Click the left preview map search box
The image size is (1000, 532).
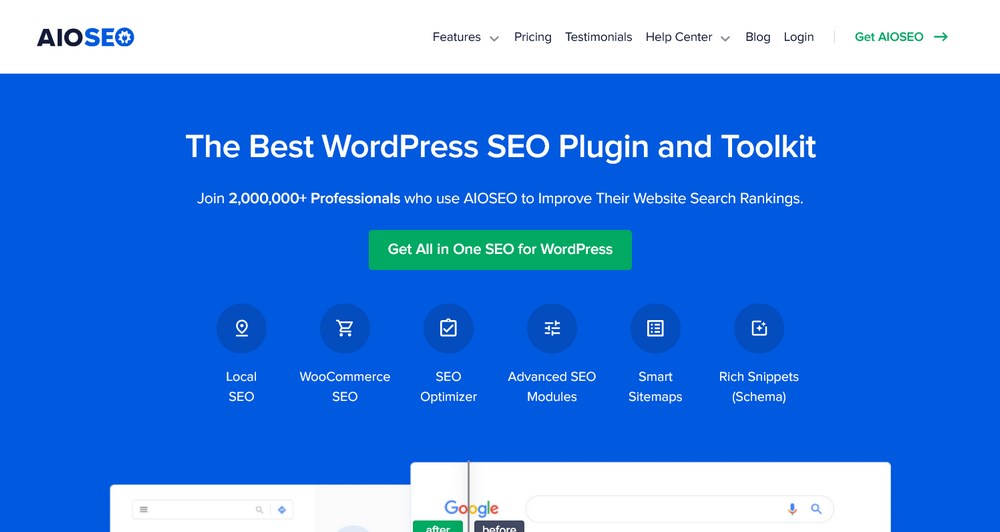[x=212, y=510]
